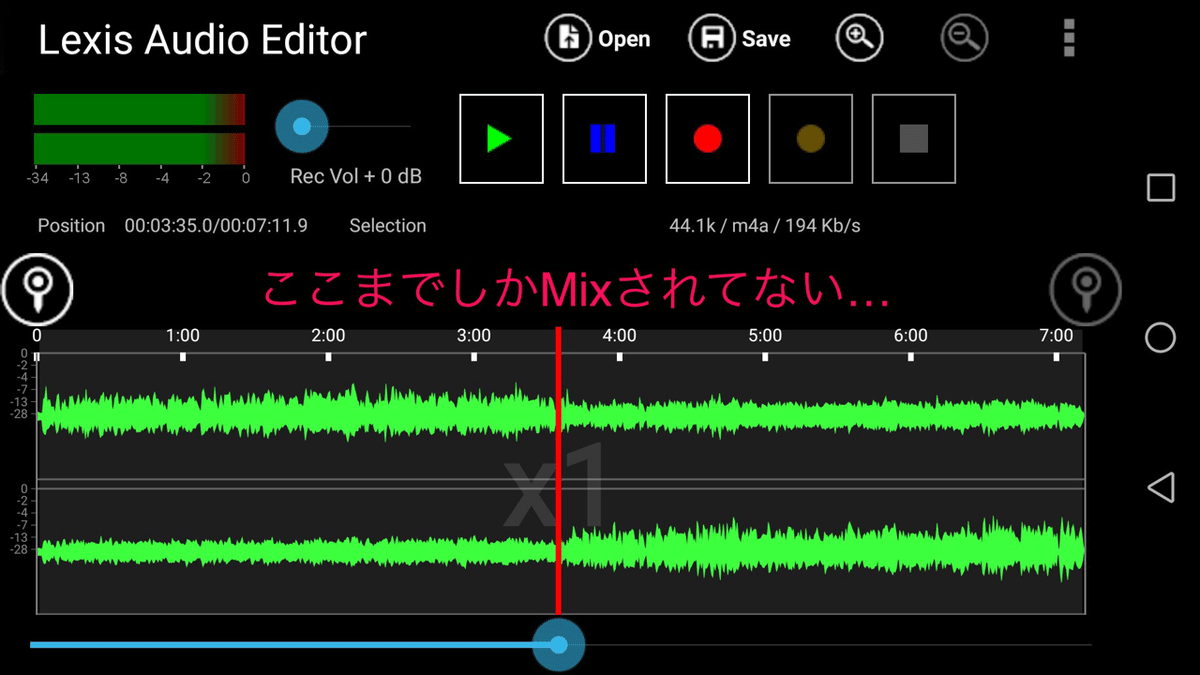Click the greyed-out zoom out magnifier
Viewport: 1200px width, 675px height.
964,39
